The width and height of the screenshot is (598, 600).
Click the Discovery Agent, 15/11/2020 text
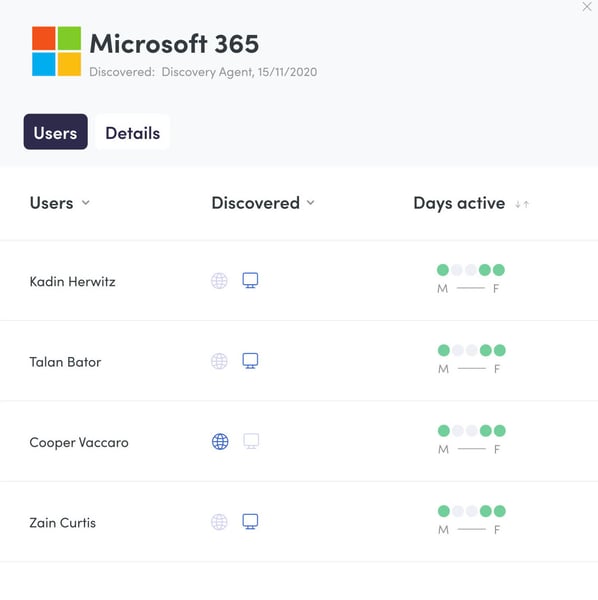[x=239, y=72]
